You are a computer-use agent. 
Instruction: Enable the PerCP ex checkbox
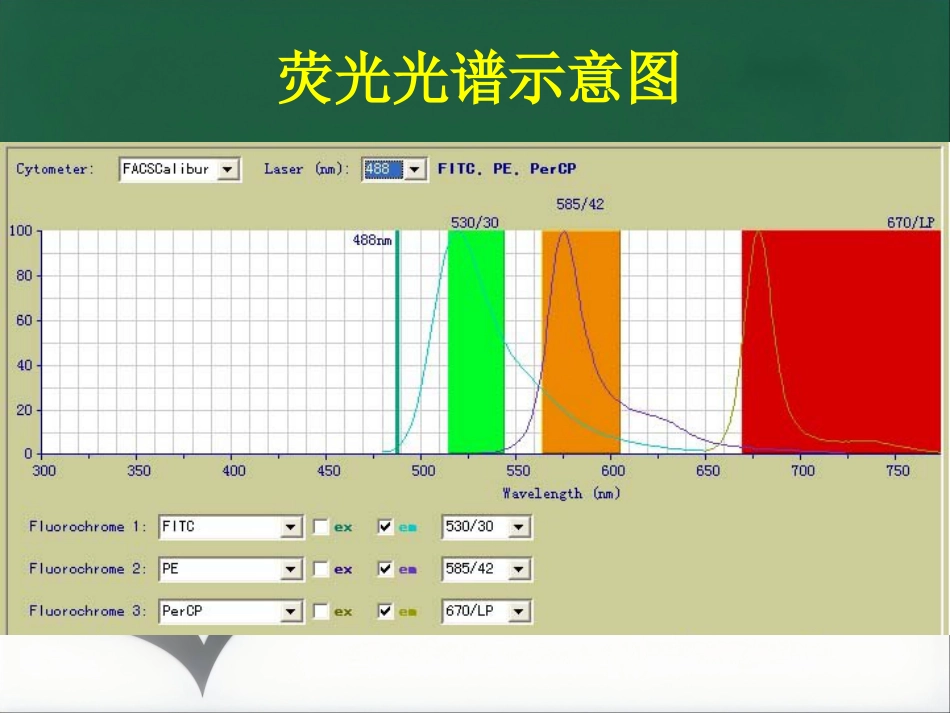[321, 612]
